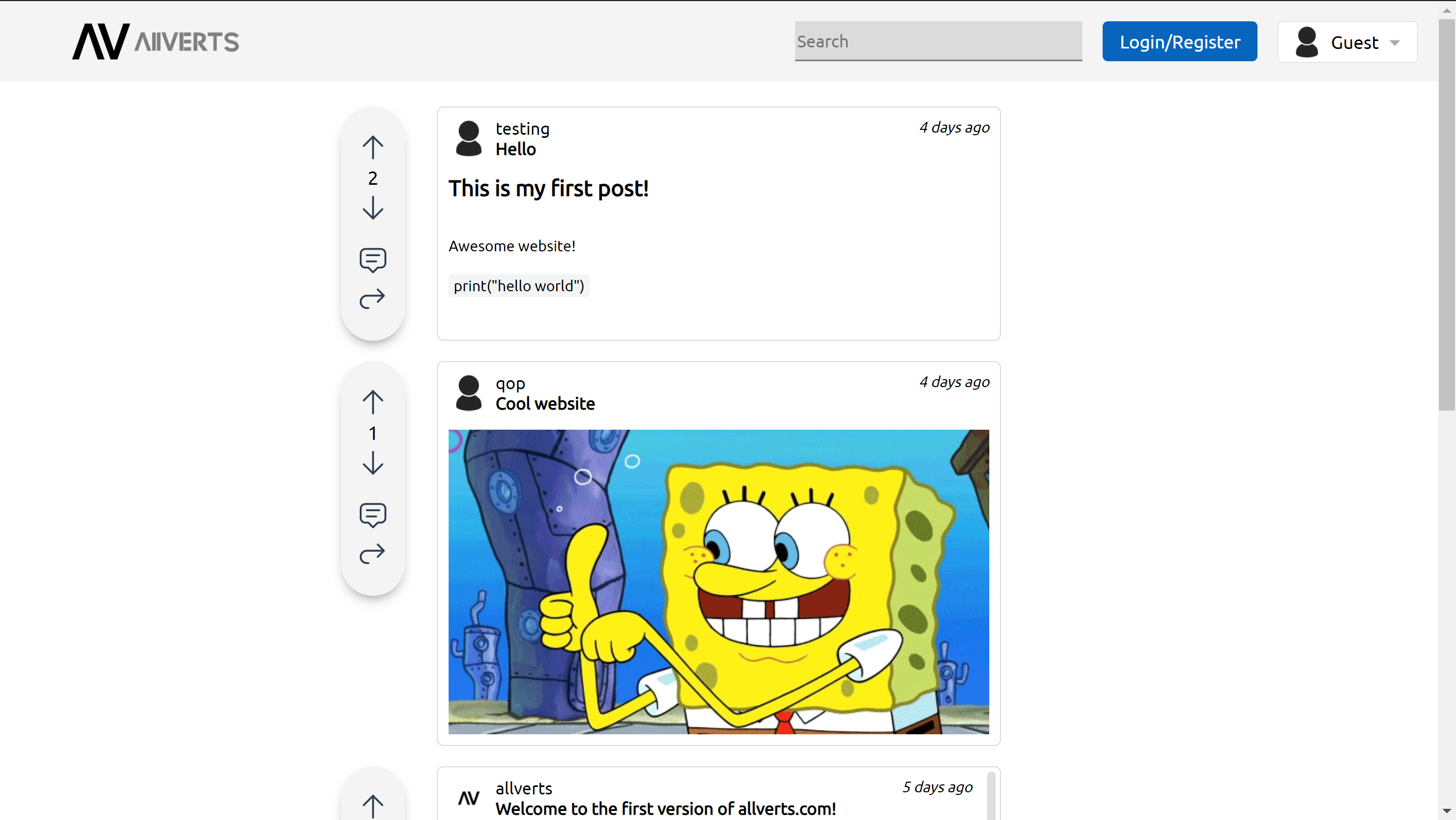Click the page vertical scrollbar thumb
Screen dimensions: 1456x820
point(1446,215)
